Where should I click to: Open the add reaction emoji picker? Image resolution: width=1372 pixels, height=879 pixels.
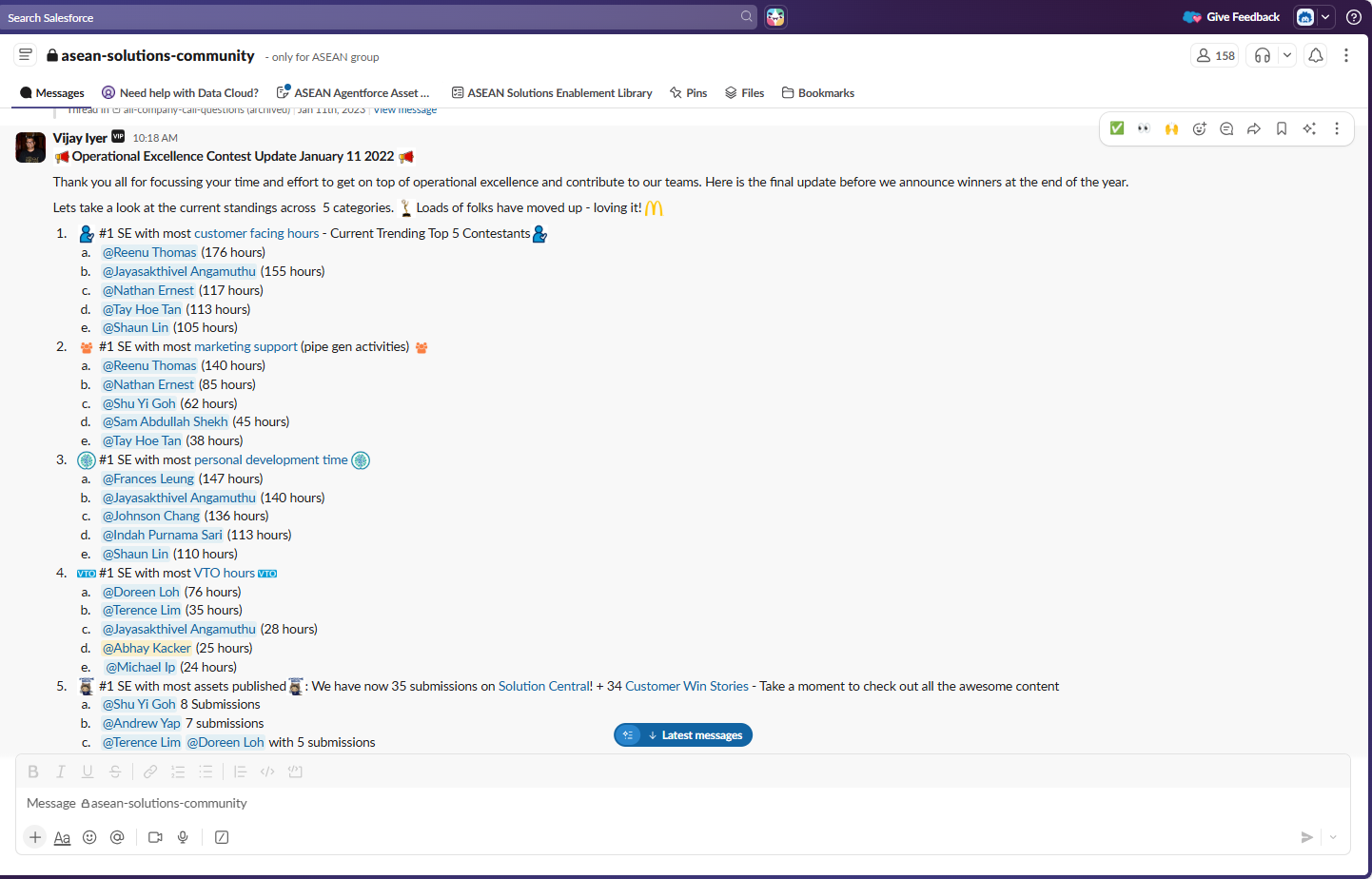(x=1199, y=129)
